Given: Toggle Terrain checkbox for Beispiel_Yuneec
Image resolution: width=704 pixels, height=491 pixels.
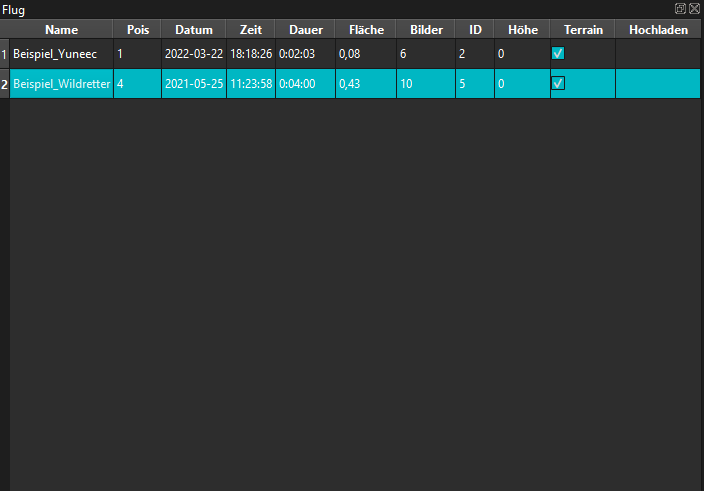Looking at the screenshot, I should pyautogui.click(x=558, y=54).
